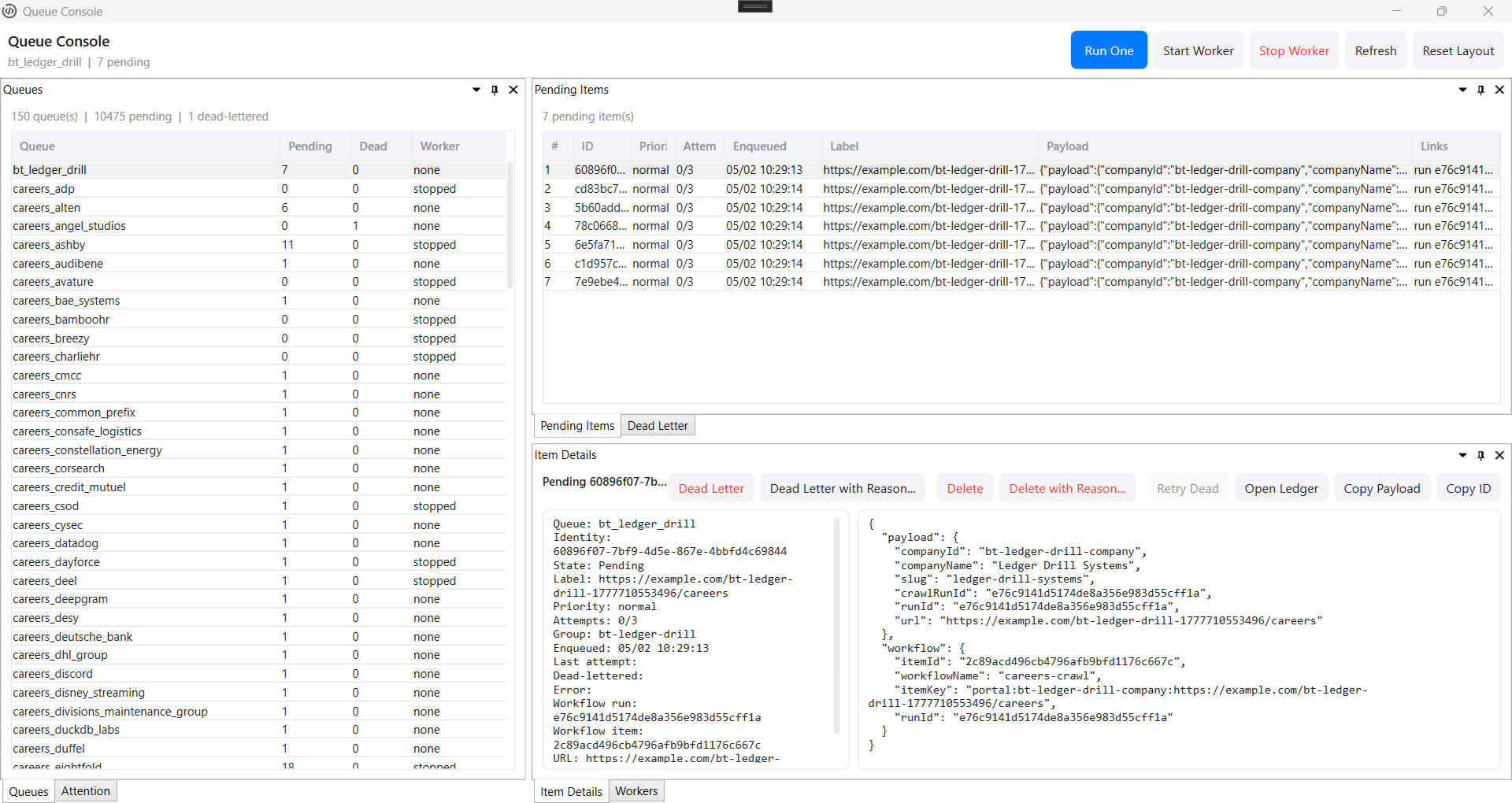Open Item Details panel dropdown arrow
This screenshot has height=803, width=1512.
1463,455
